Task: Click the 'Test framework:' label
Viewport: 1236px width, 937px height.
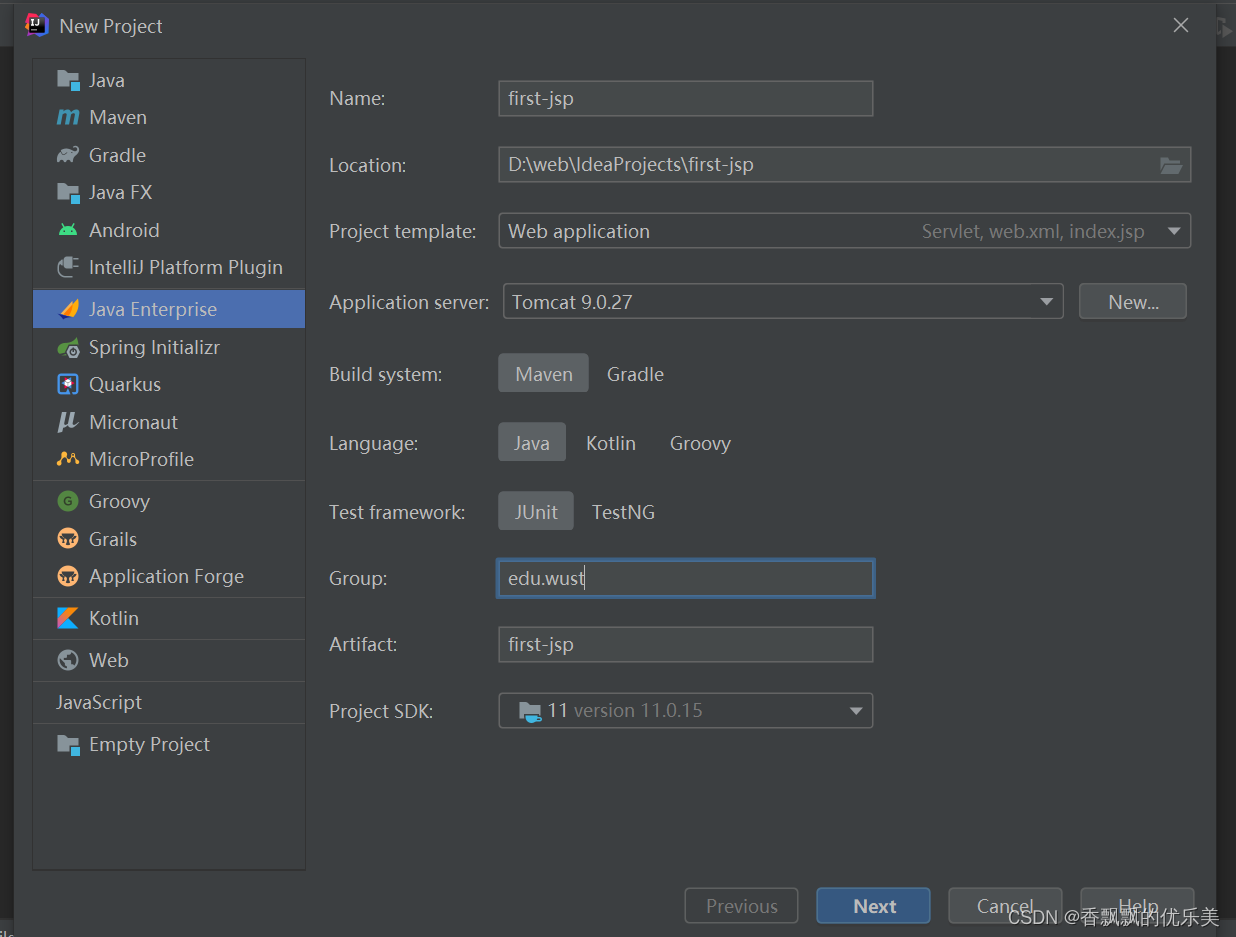Action: pyautogui.click(x=397, y=512)
